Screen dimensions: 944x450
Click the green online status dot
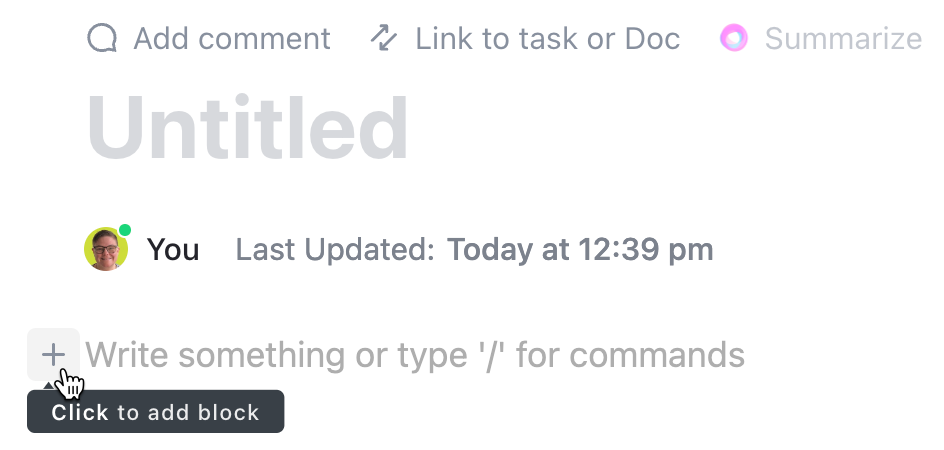tap(125, 231)
